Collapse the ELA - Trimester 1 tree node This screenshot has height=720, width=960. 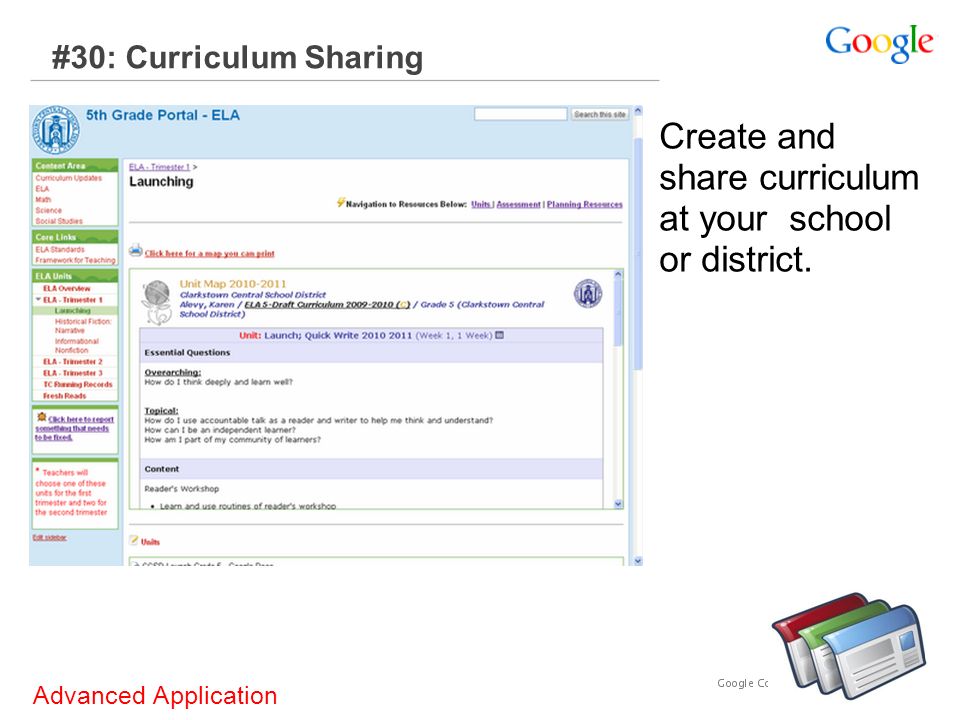pyautogui.click(x=39, y=299)
